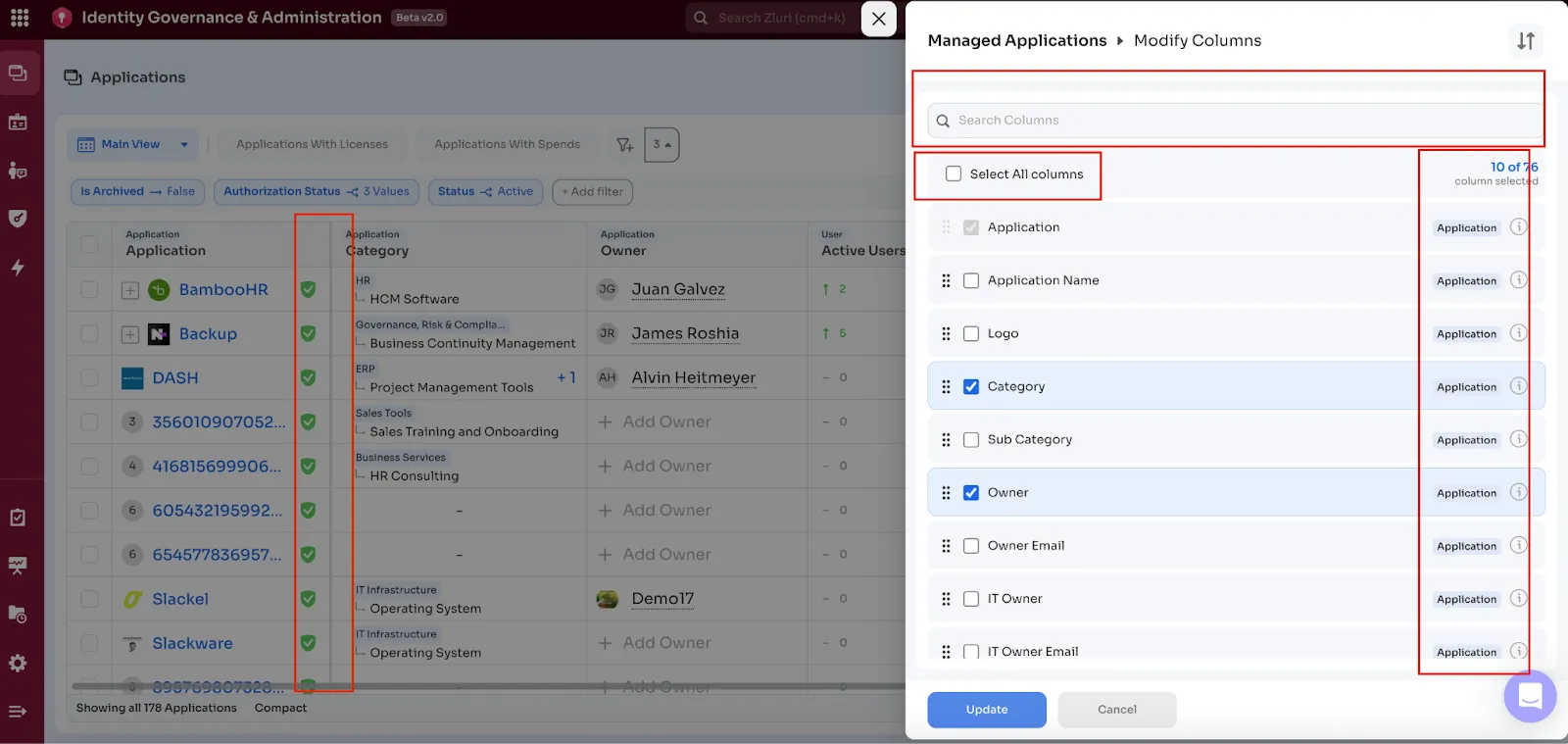The width and height of the screenshot is (1568, 744).
Task: Check the Owner Email column checkbox
Action: (971, 545)
